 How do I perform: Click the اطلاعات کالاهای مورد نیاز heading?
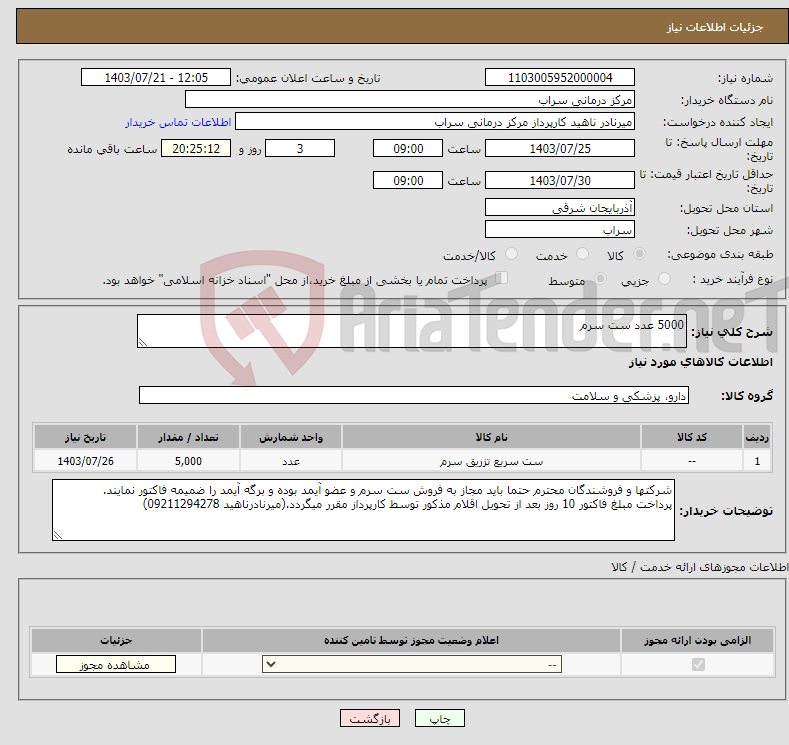pos(700,362)
